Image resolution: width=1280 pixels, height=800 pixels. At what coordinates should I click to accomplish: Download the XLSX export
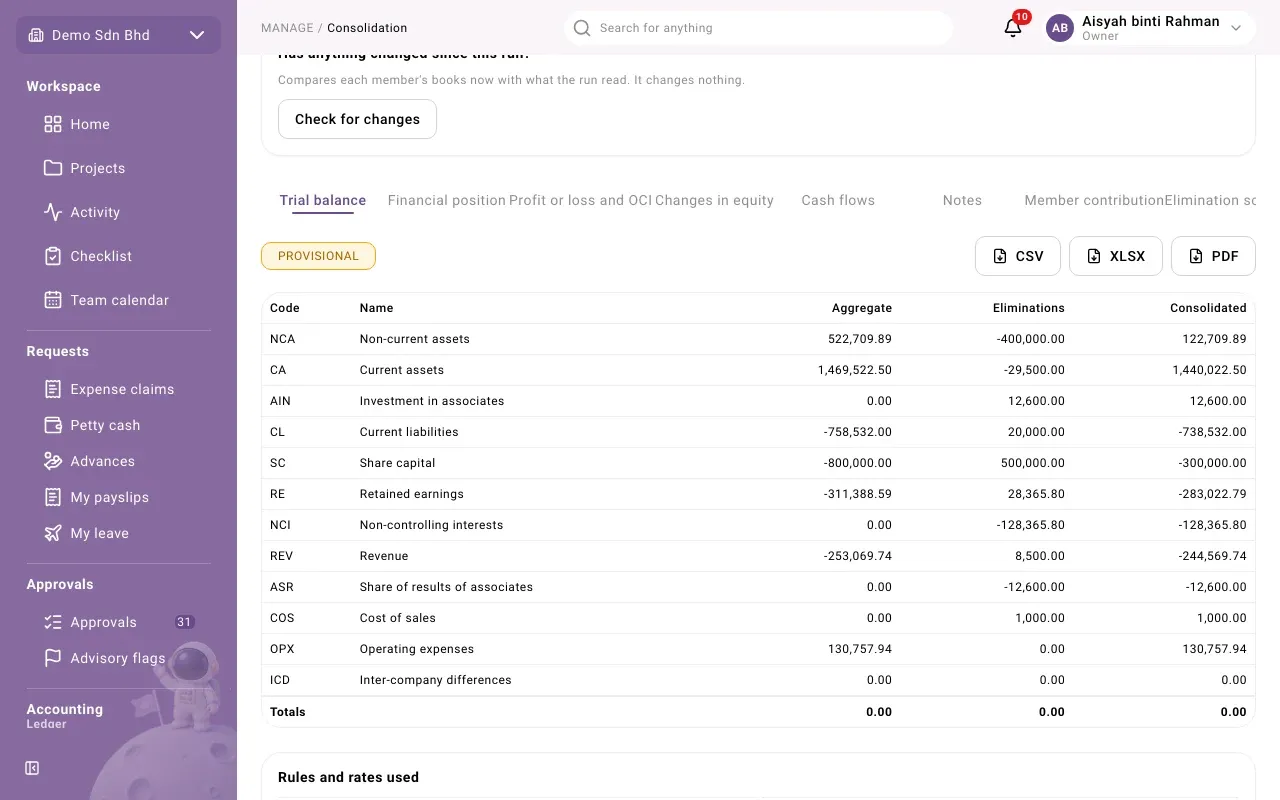click(x=1116, y=256)
